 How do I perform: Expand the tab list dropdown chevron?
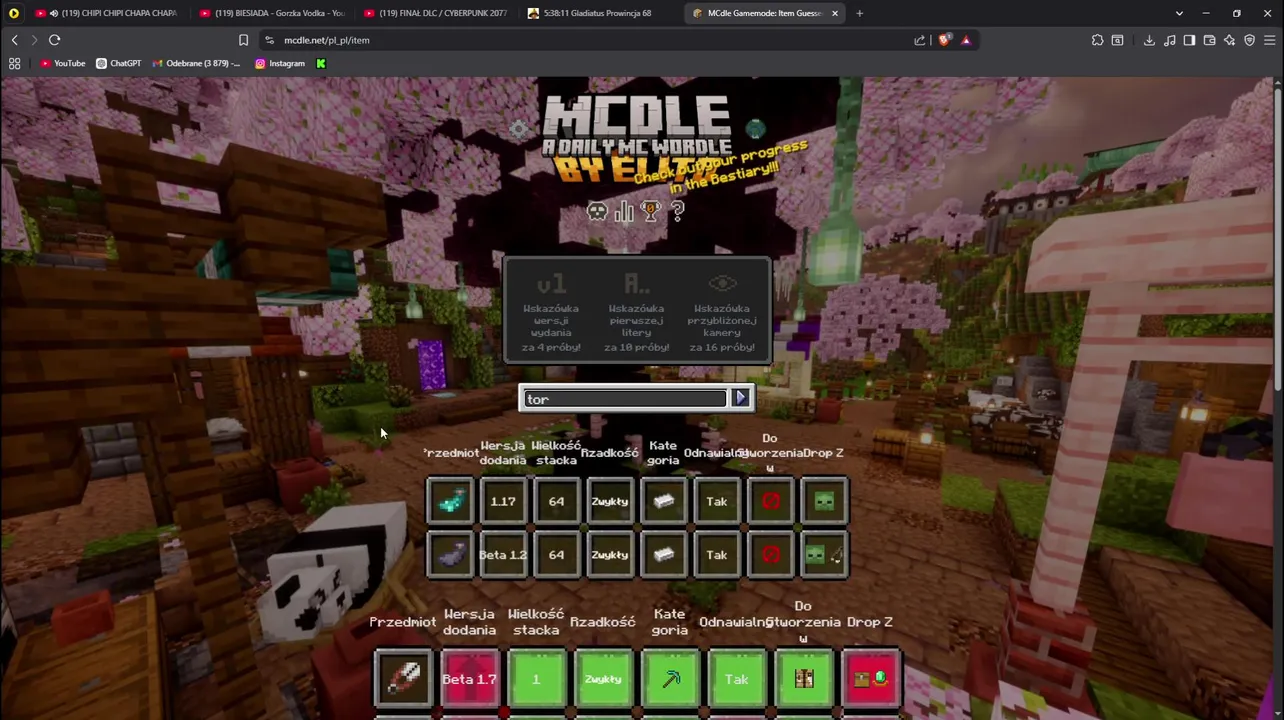1179,13
